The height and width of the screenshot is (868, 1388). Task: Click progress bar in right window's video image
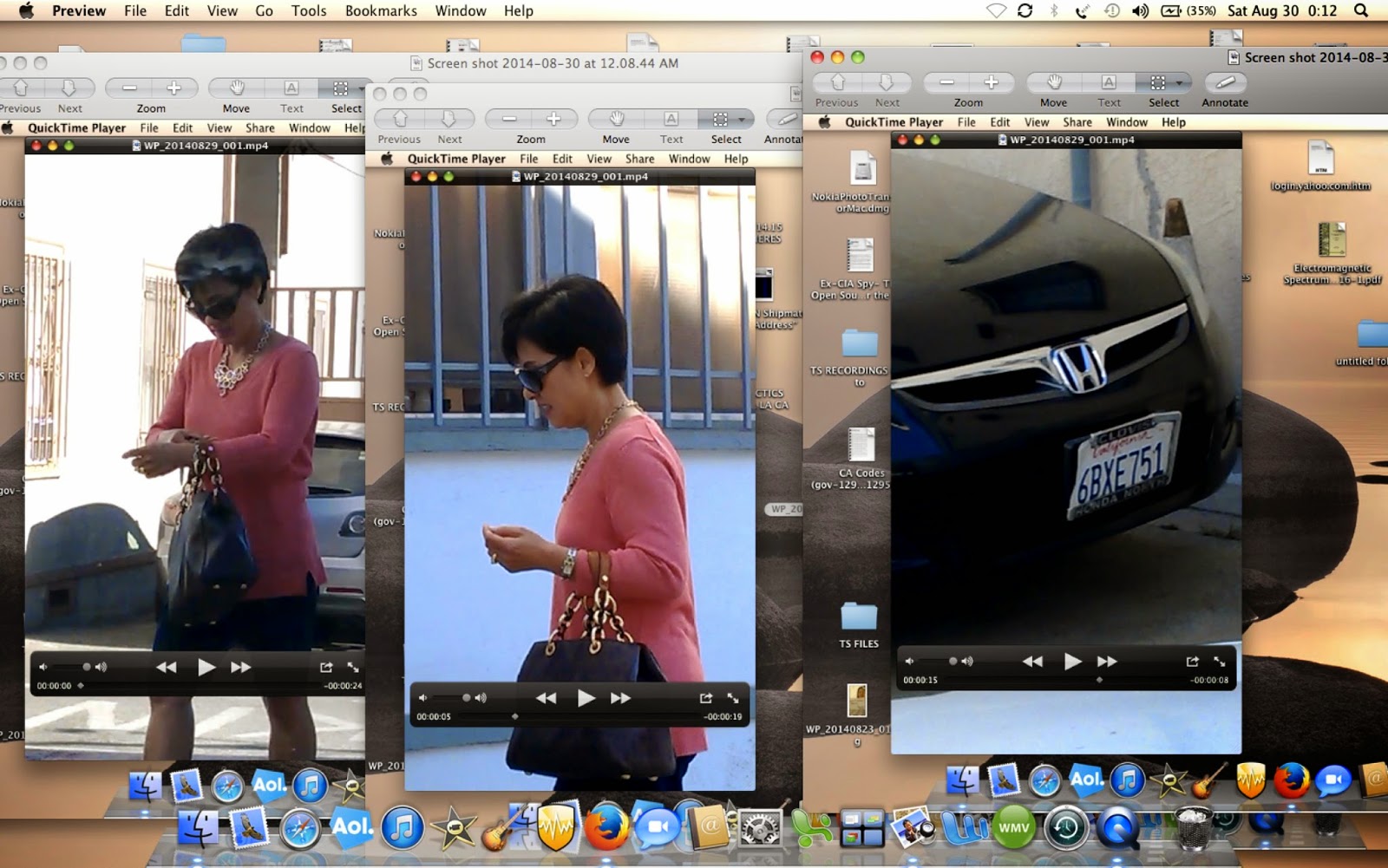[1067, 681]
